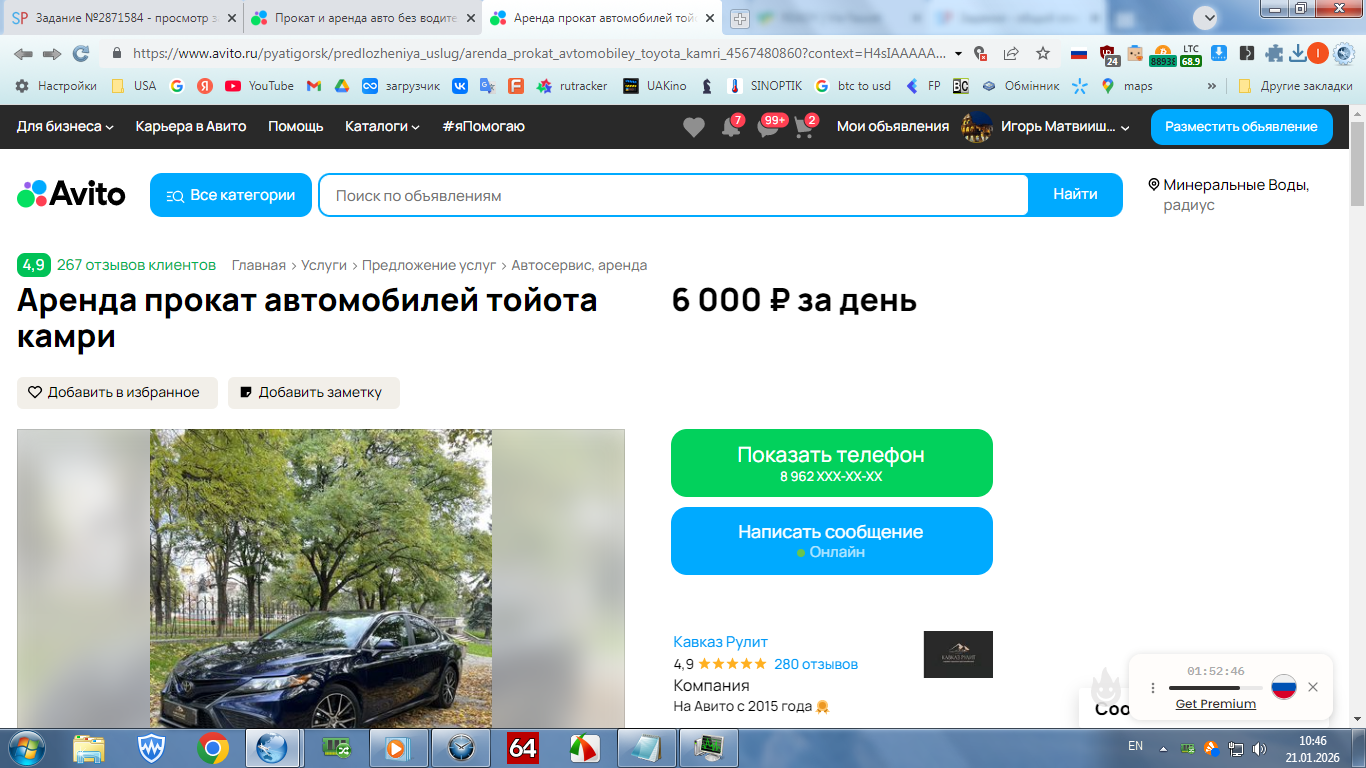
Task: Click Разместить объявление button
Action: [x=1242, y=126]
